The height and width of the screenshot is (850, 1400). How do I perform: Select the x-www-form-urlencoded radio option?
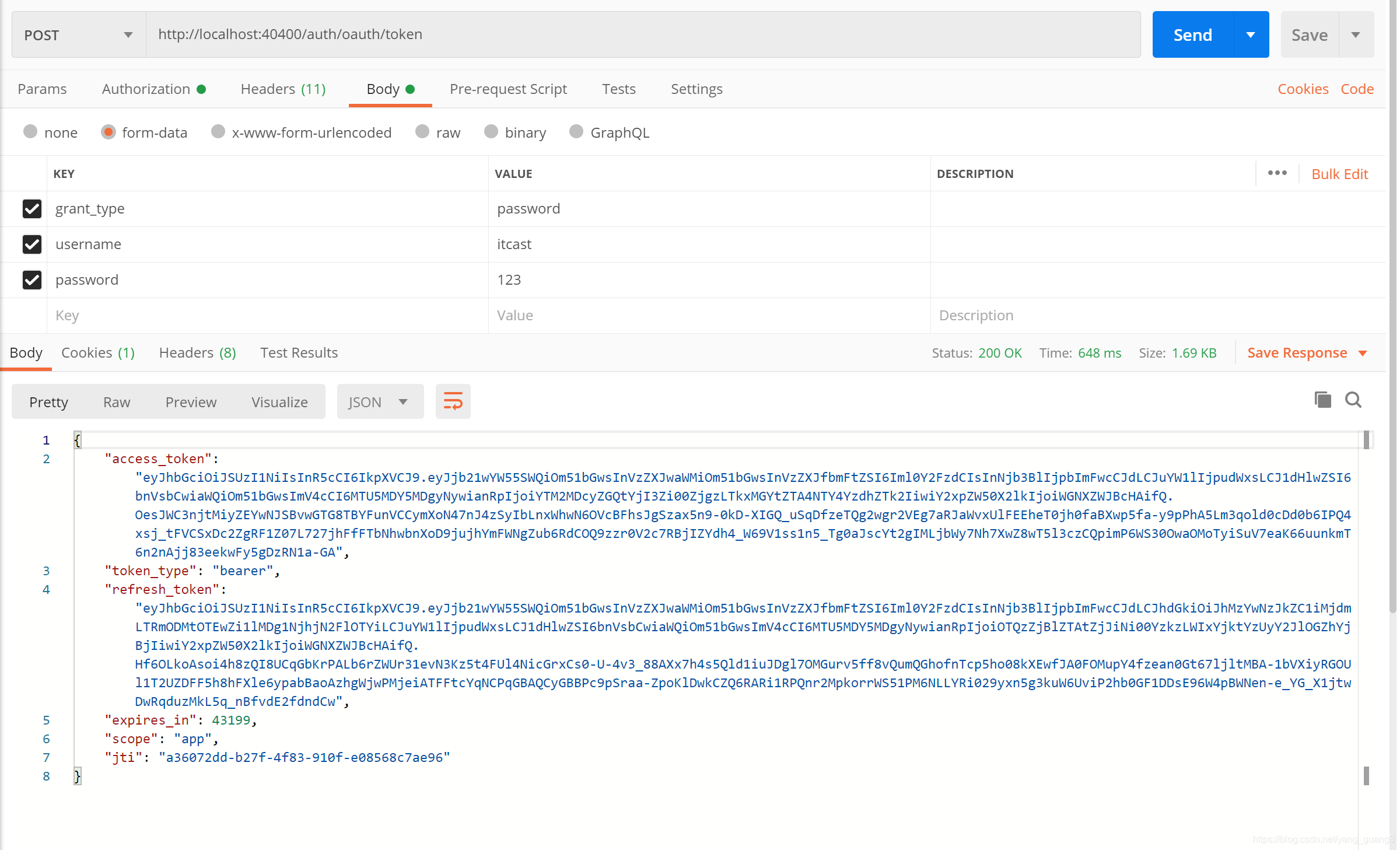218,132
